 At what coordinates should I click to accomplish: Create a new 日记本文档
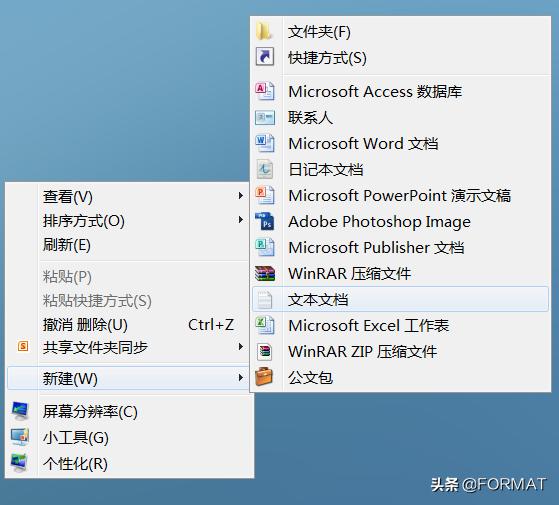(x=400, y=170)
